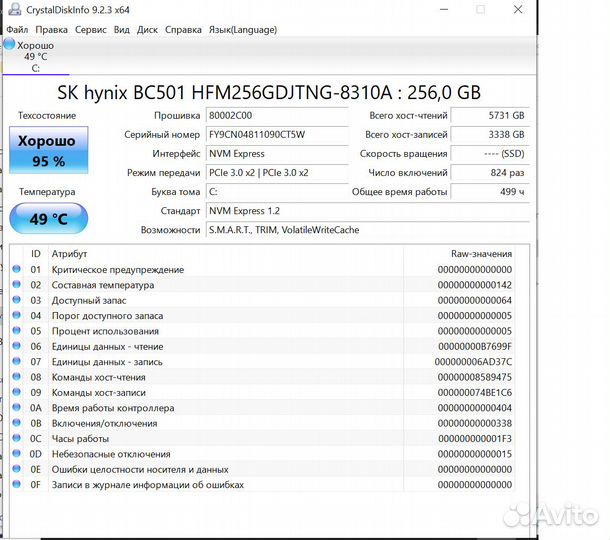The height and width of the screenshot is (540, 610).
Task: Click status dot for 08 Команды хост-чтения
Action: (x=16, y=377)
